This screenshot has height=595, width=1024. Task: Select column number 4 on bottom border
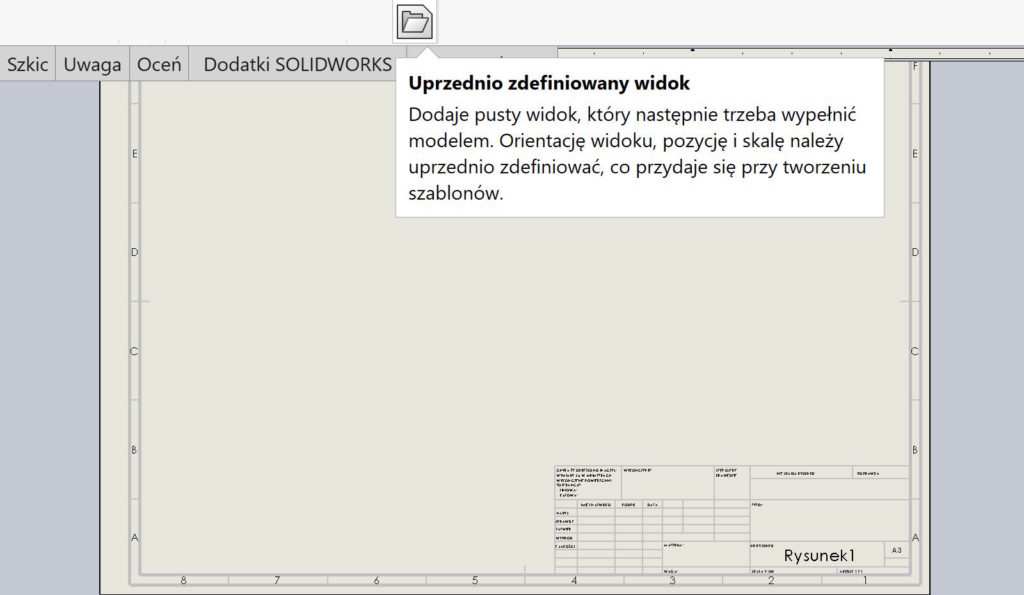click(573, 578)
